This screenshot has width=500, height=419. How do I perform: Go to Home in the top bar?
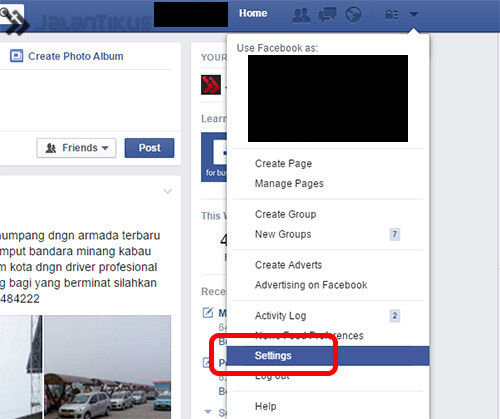click(x=253, y=13)
